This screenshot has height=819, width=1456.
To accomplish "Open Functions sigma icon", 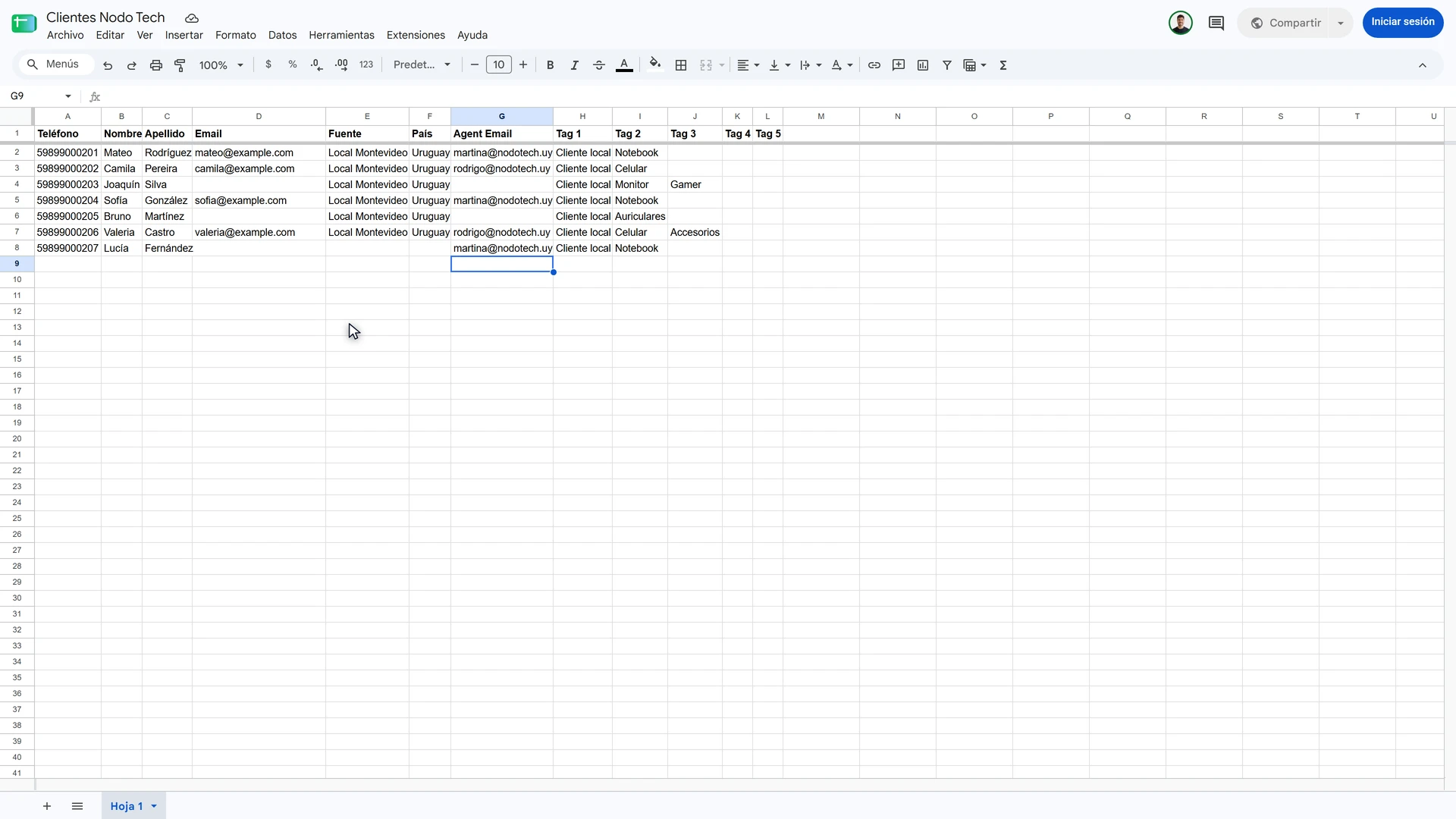I will click(1003, 65).
